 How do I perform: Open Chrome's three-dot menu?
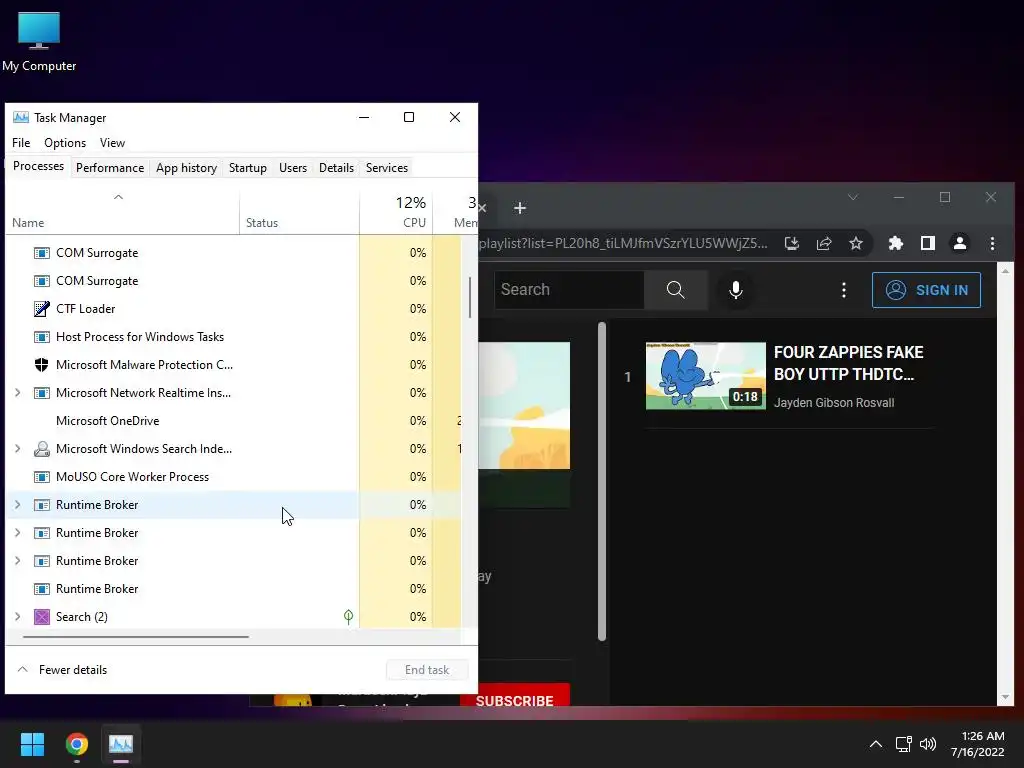click(992, 244)
